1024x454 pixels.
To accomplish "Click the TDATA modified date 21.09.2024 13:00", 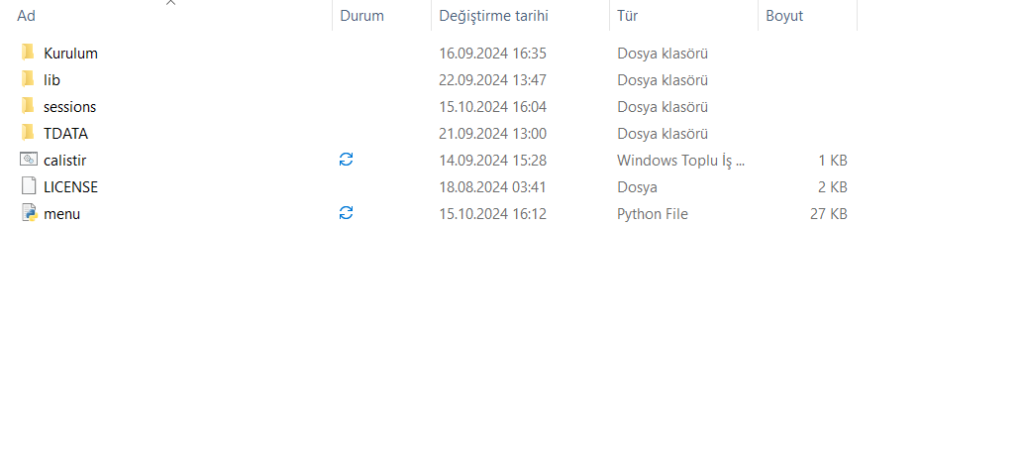I will click(492, 133).
